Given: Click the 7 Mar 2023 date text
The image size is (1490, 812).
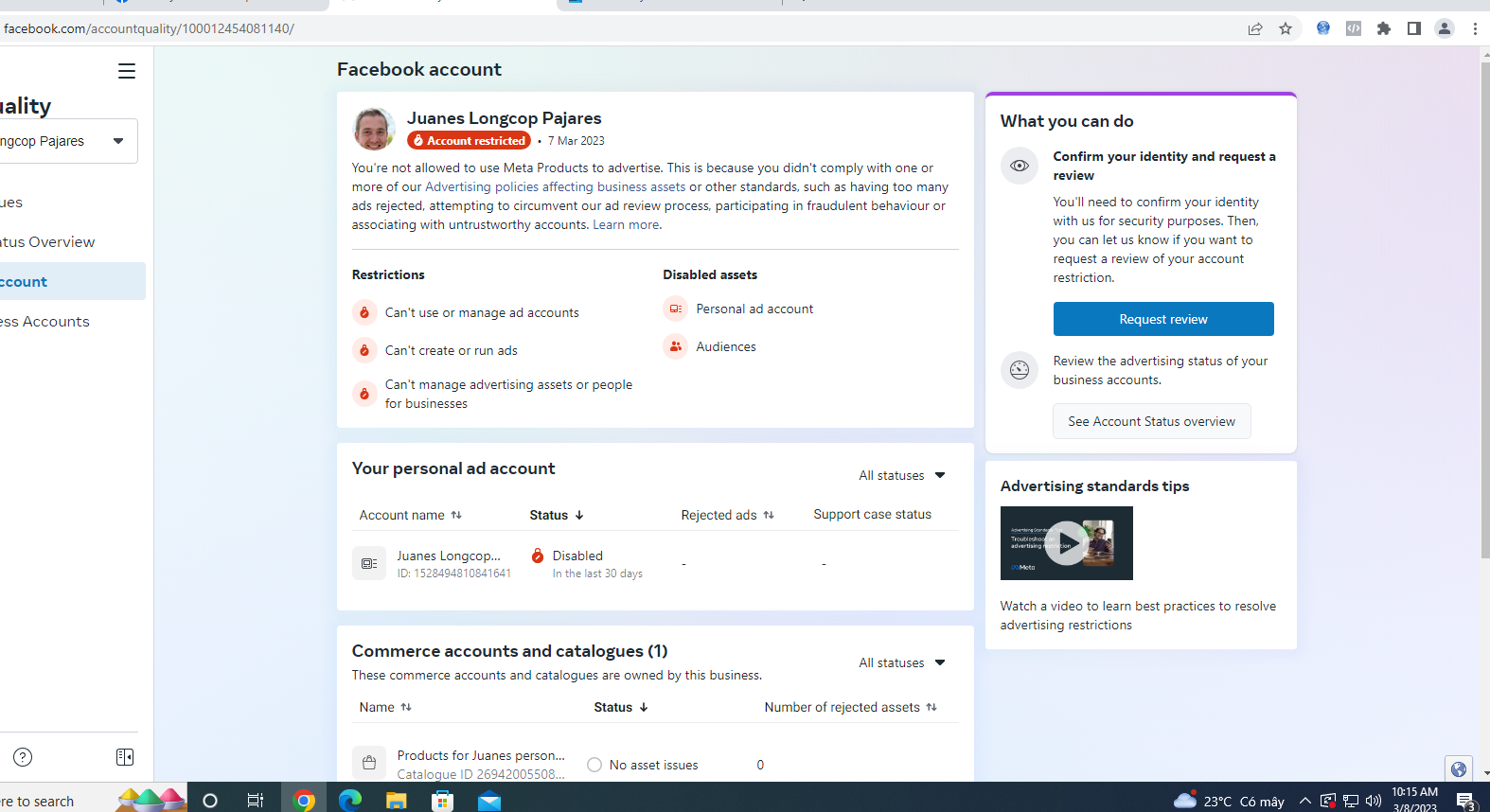Looking at the screenshot, I should pos(576,140).
